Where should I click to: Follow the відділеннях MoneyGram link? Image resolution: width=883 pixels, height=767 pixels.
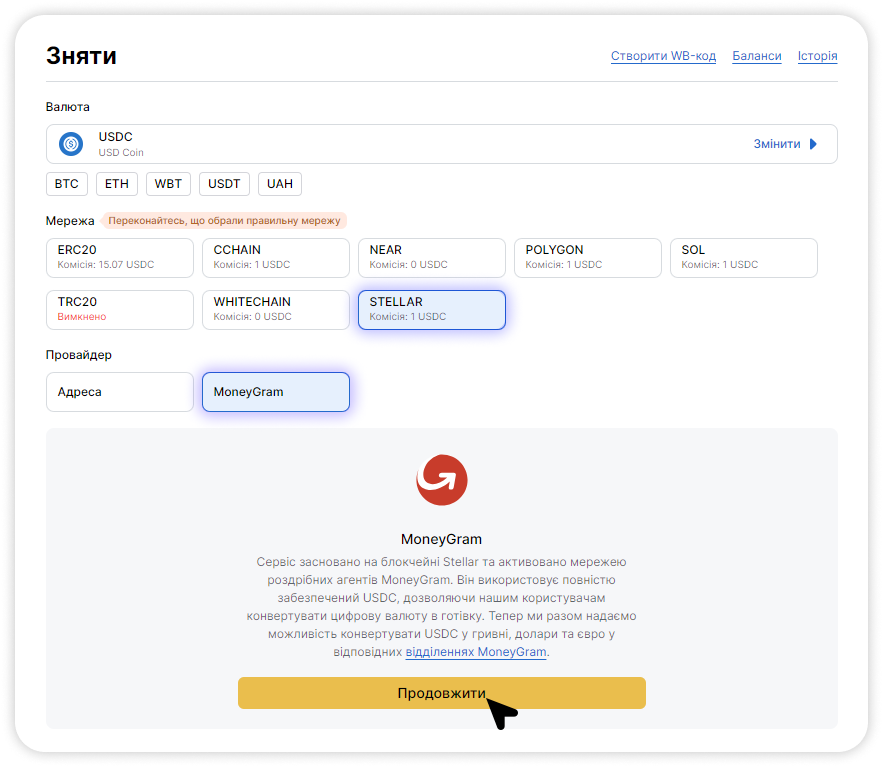click(476, 652)
